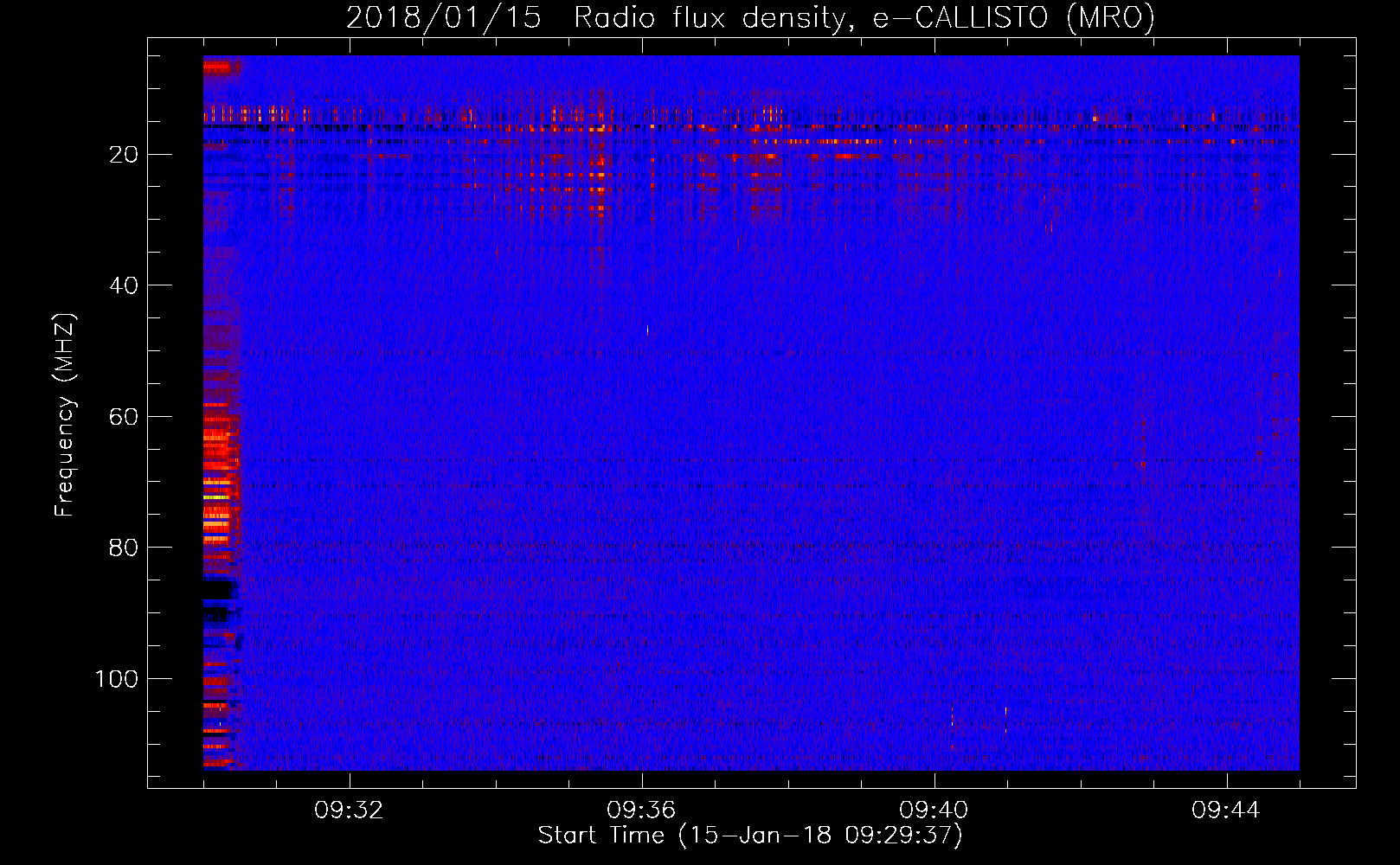The width and height of the screenshot is (1400, 865).
Task: Click the 'Start Time (15-Jan-18 09:29:37)' label
Action: pyautogui.click(x=750, y=836)
